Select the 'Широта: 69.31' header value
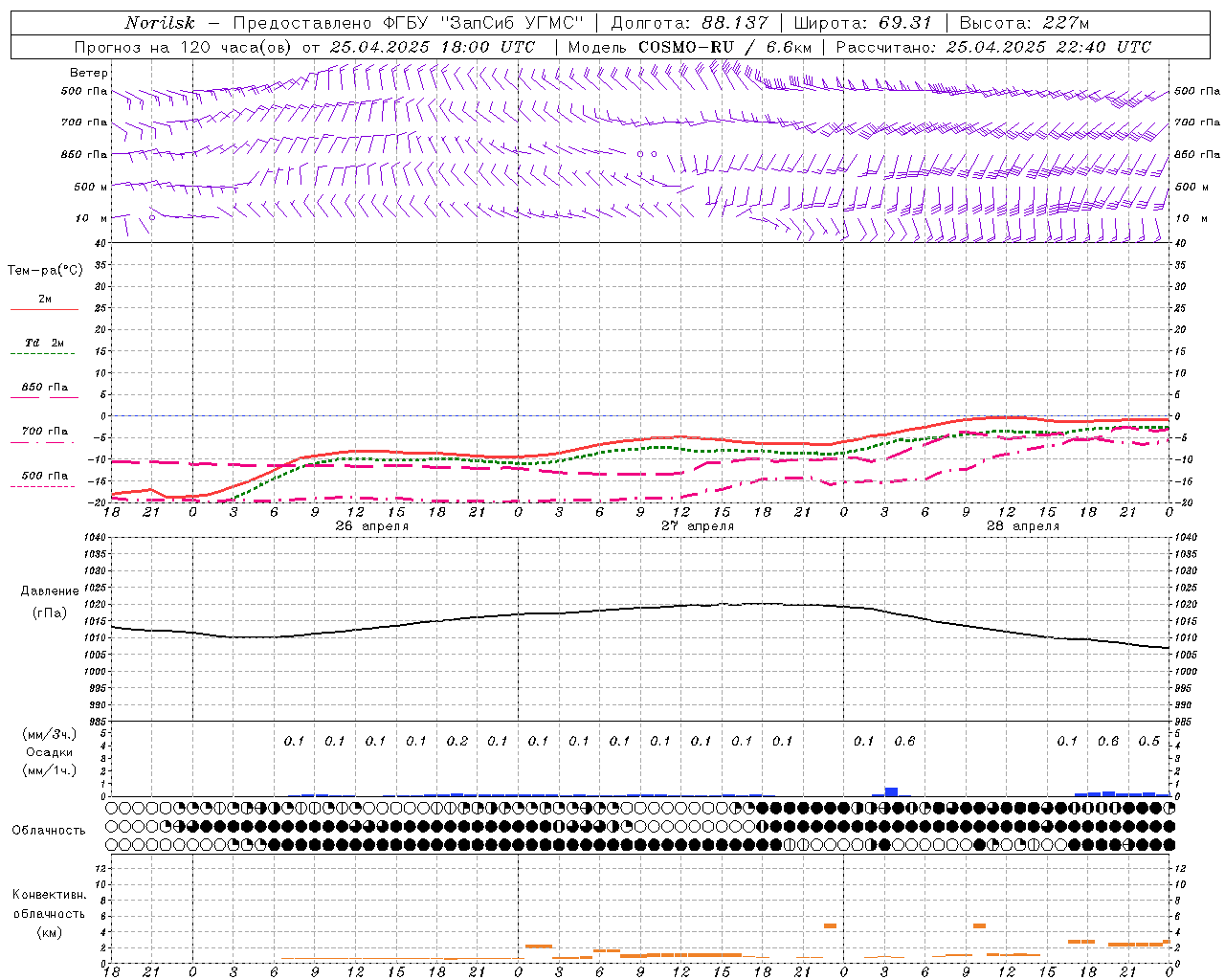 point(862,23)
